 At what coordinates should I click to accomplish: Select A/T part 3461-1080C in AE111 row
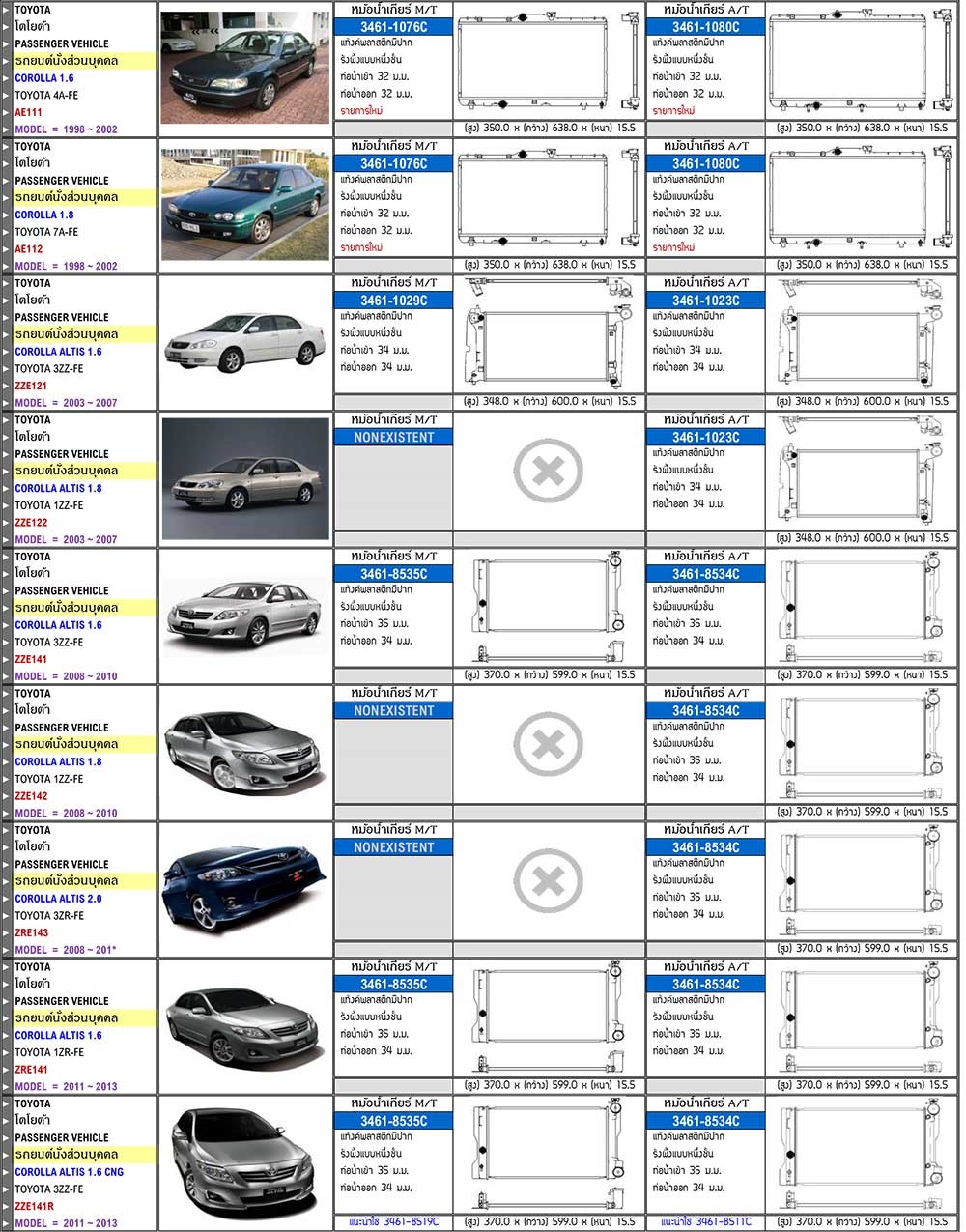[x=706, y=27]
